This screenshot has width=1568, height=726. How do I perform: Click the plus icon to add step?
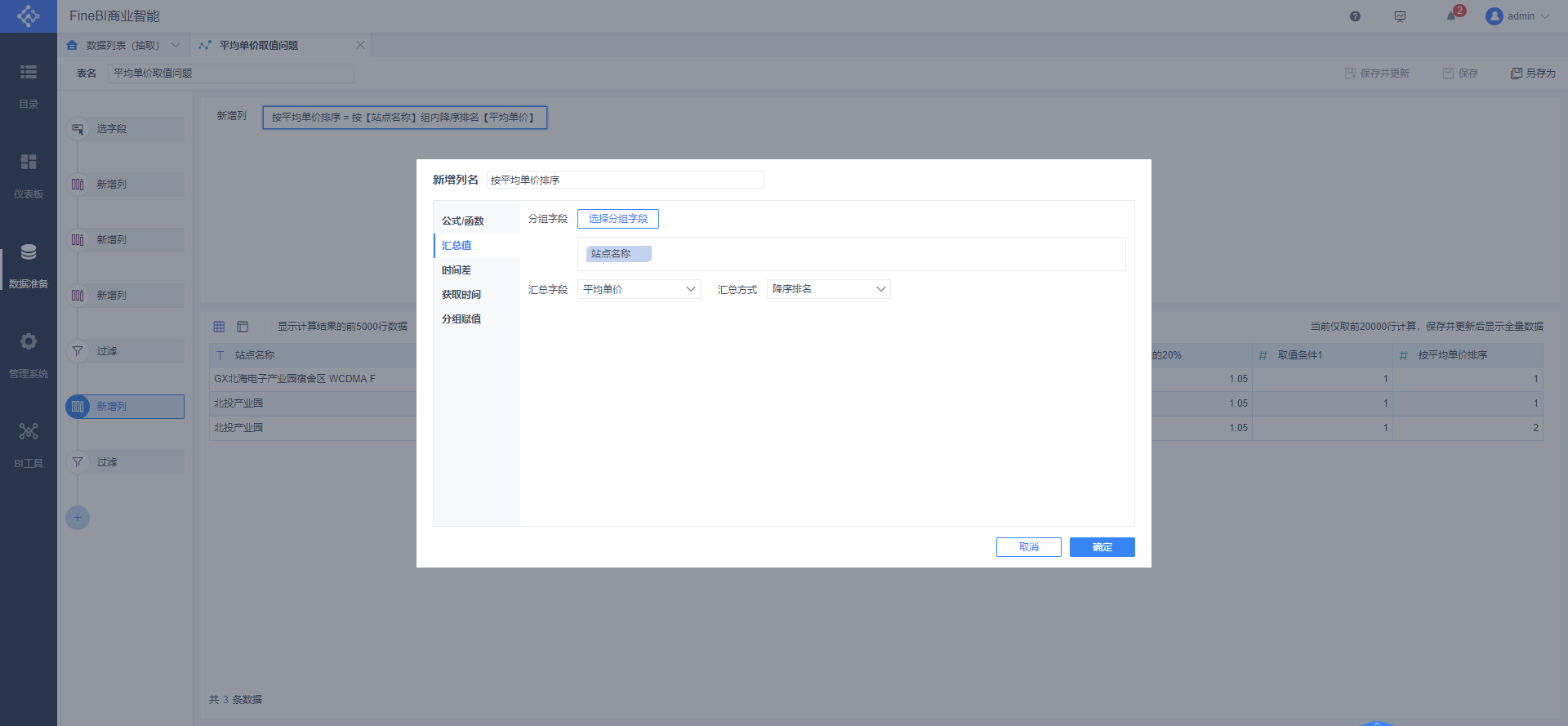tap(78, 517)
